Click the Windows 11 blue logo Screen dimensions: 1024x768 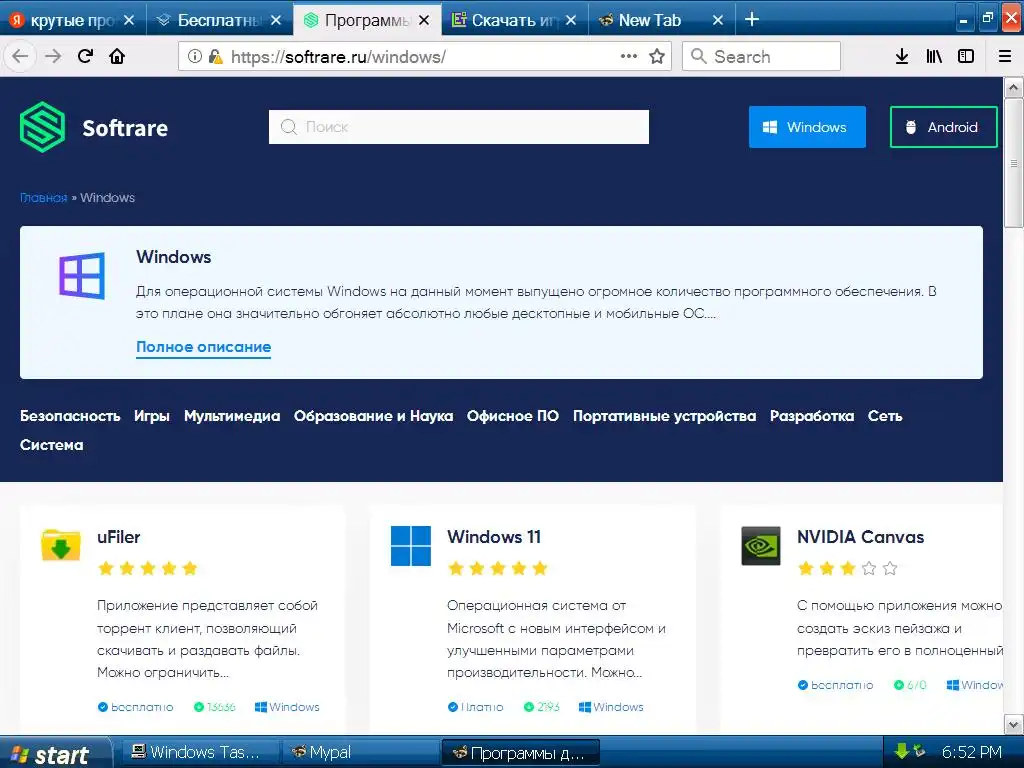pyautogui.click(x=411, y=545)
